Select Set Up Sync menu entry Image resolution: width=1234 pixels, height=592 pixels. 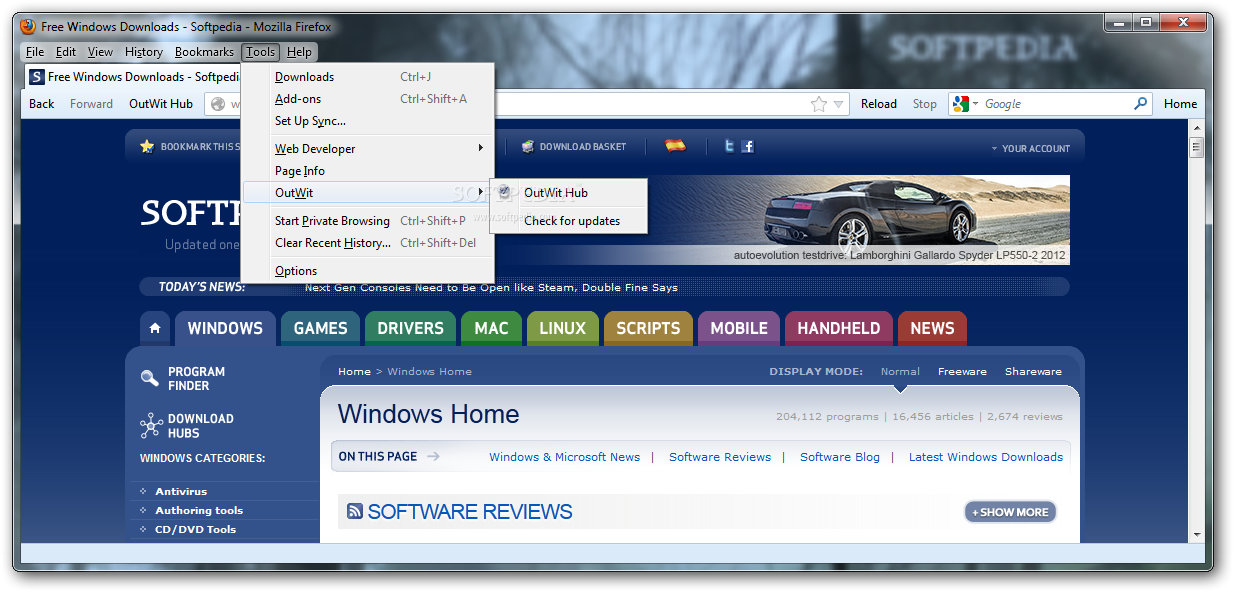click(x=368, y=121)
